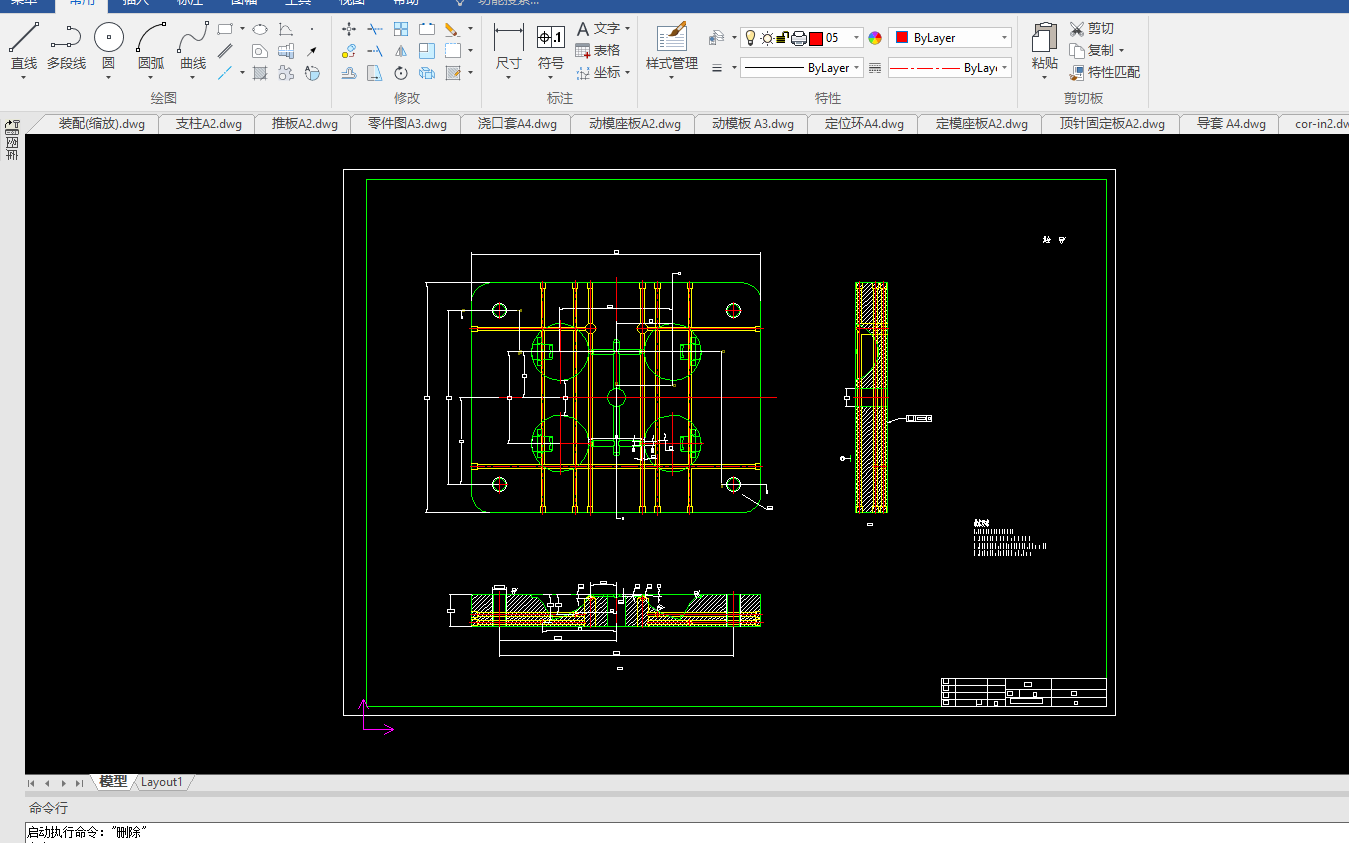
Task: Click the color wheel picker icon
Action: (875, 38)
